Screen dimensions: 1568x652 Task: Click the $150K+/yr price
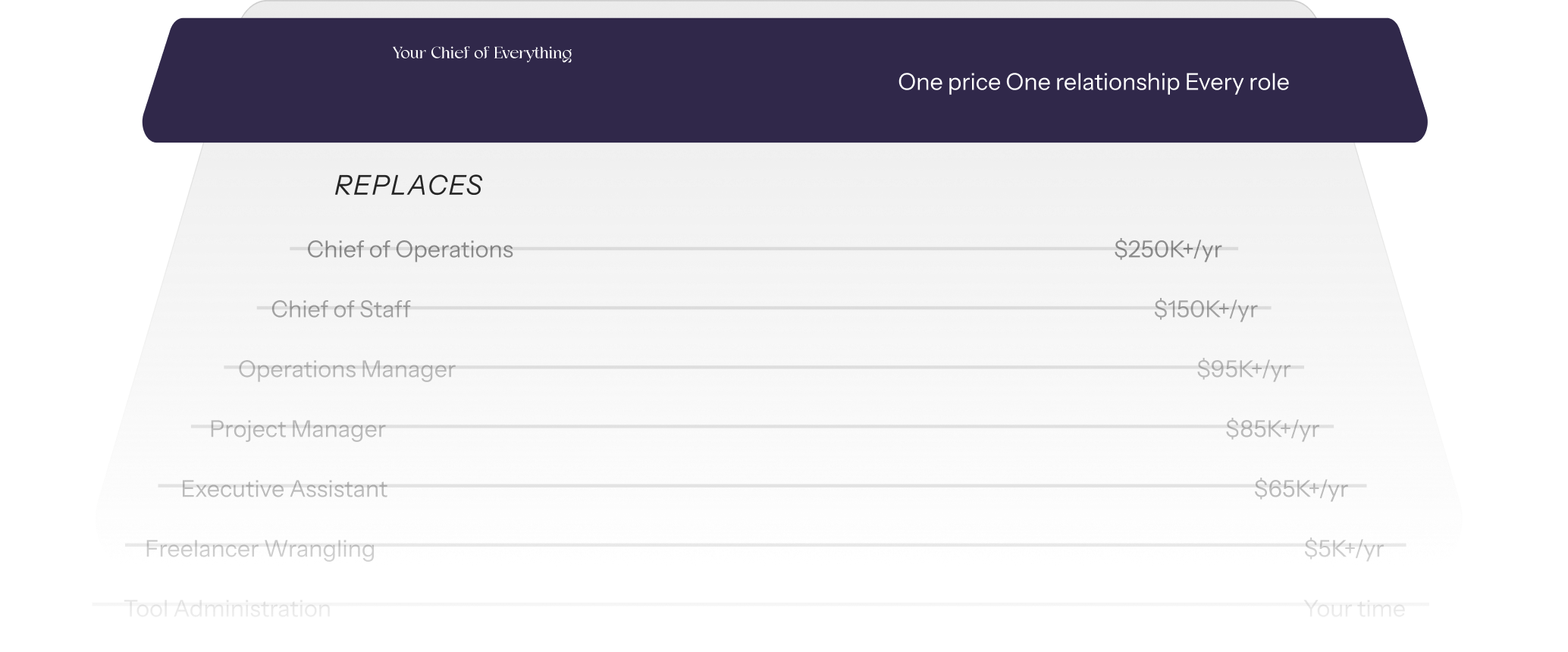coord(1206,309)
